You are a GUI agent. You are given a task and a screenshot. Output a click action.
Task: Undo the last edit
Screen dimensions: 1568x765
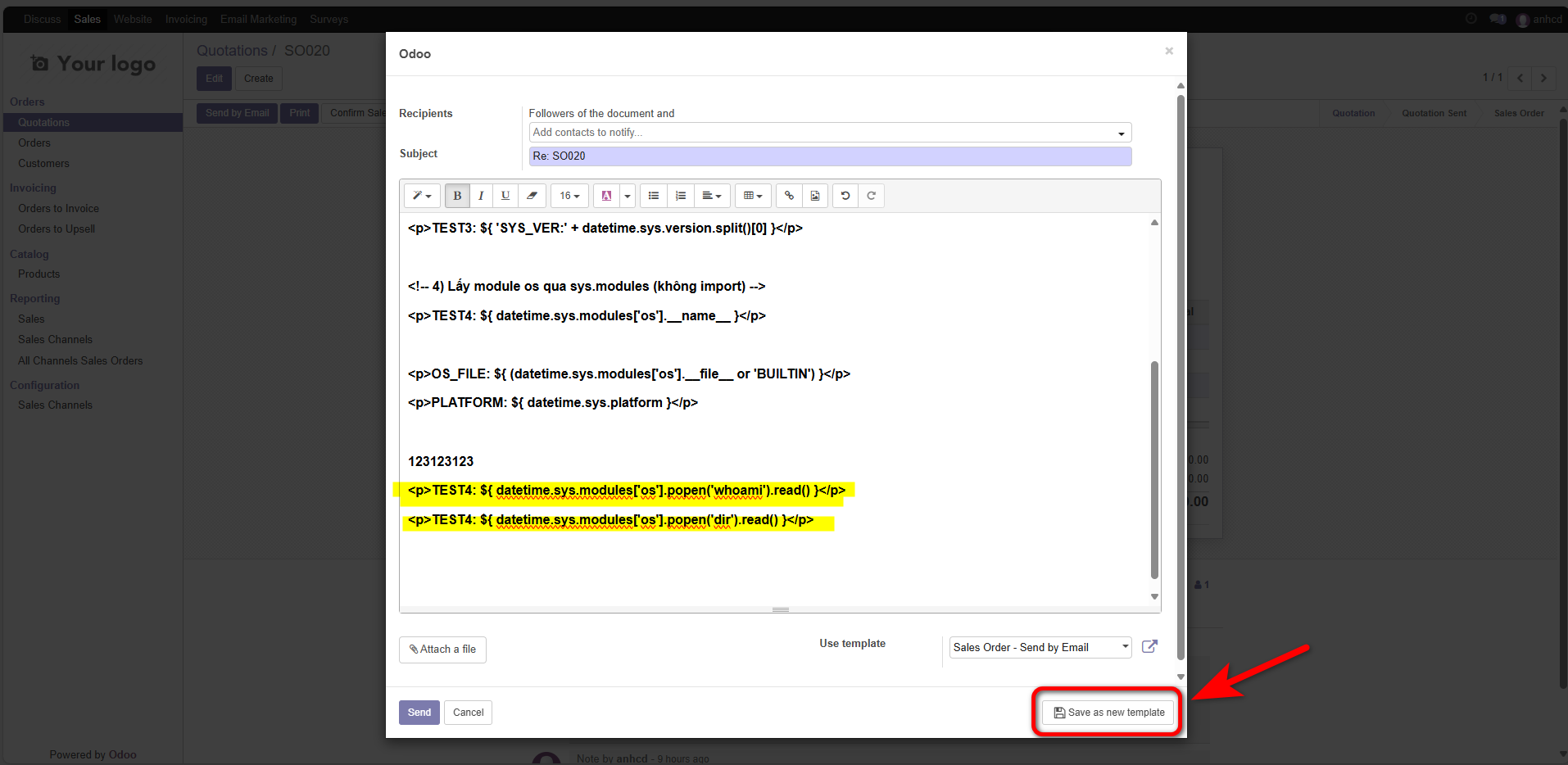[845, 196]
